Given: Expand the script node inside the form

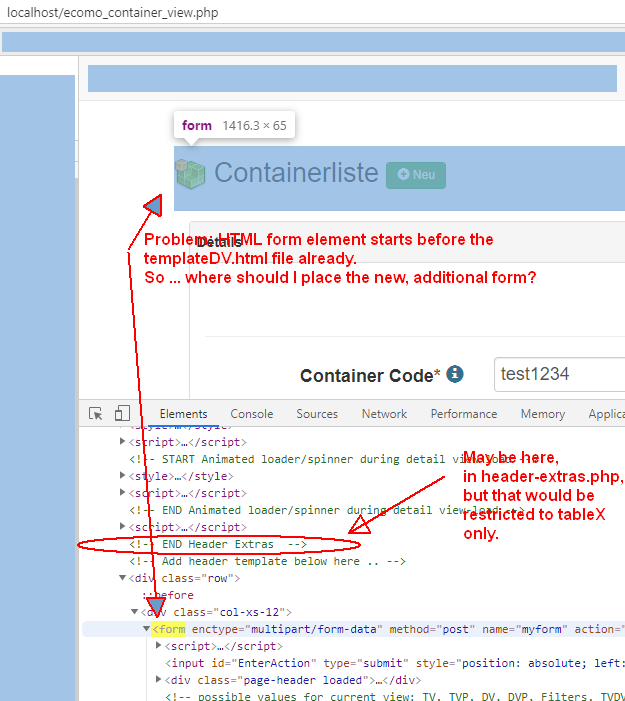Looking at the screenshot, I should [x=158, y=646].
